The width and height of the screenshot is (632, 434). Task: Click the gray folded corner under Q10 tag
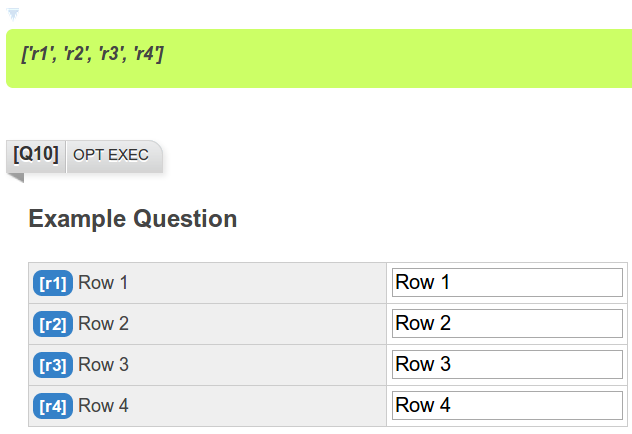(x=15, y=178)
